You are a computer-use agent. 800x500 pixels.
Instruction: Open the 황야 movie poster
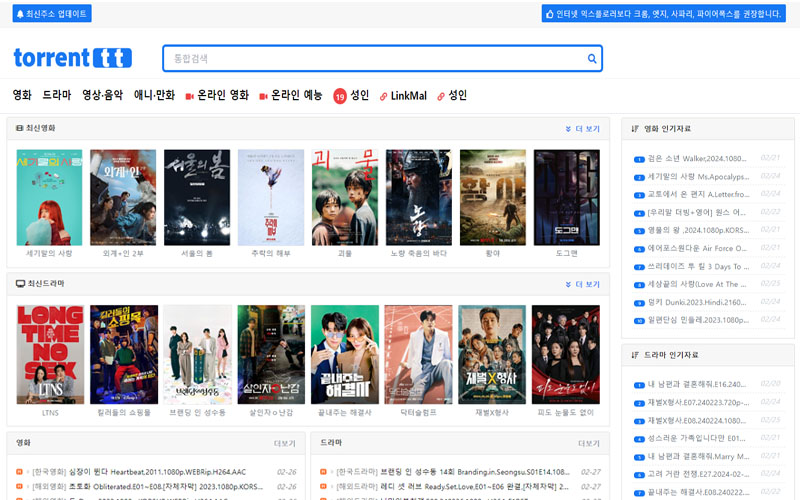click(x=493, y=197)
